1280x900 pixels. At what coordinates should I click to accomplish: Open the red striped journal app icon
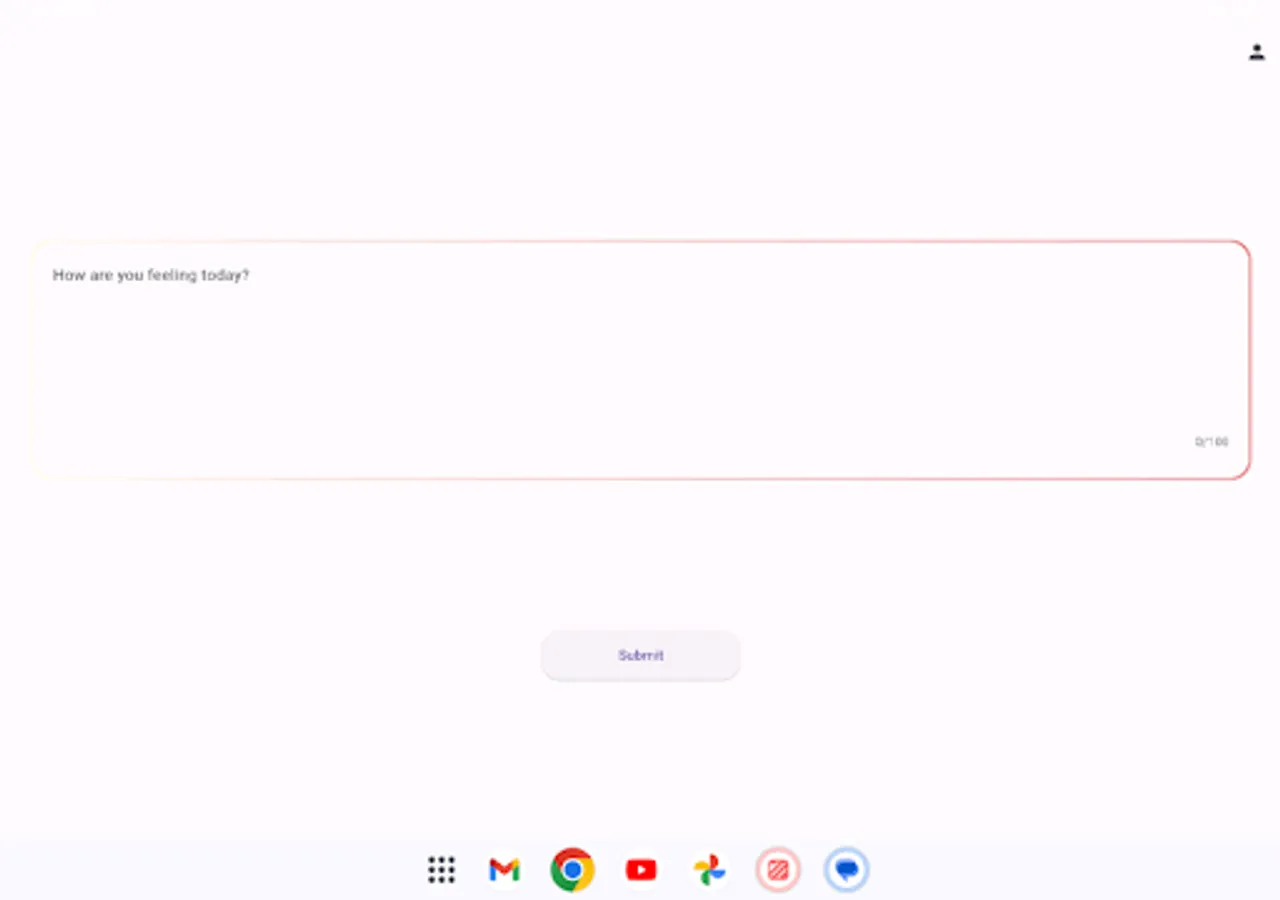click(778, 870)
